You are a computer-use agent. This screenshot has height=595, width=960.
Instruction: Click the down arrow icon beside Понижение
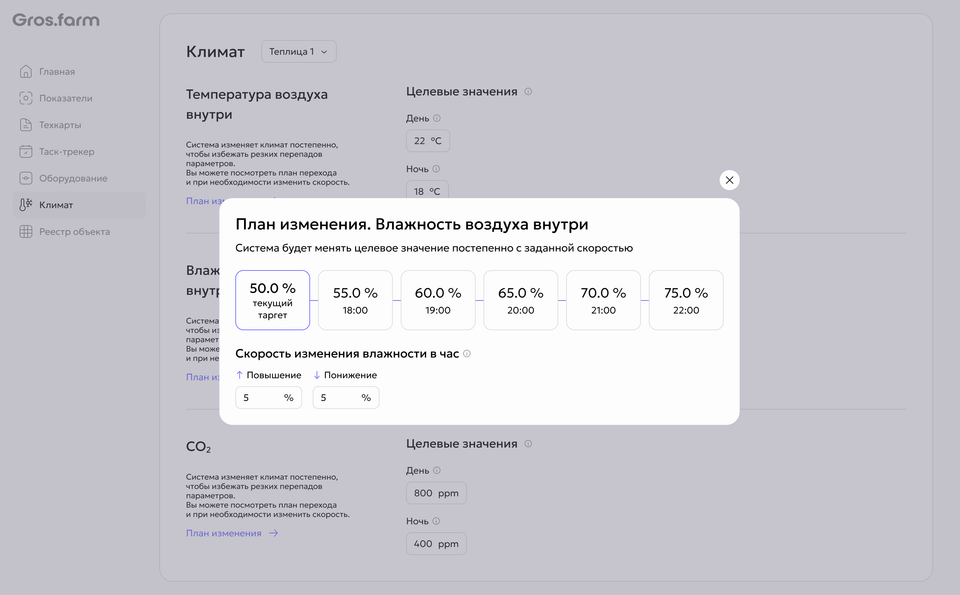click(x=317, y=375)
